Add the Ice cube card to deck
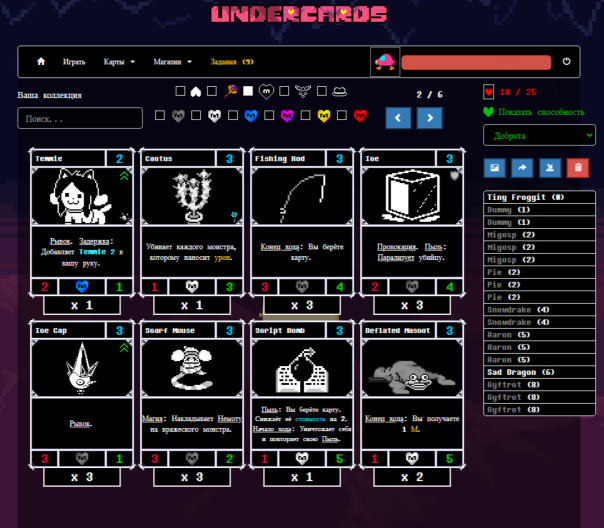This screenshot has width=604, height=528. click(412, 222)
